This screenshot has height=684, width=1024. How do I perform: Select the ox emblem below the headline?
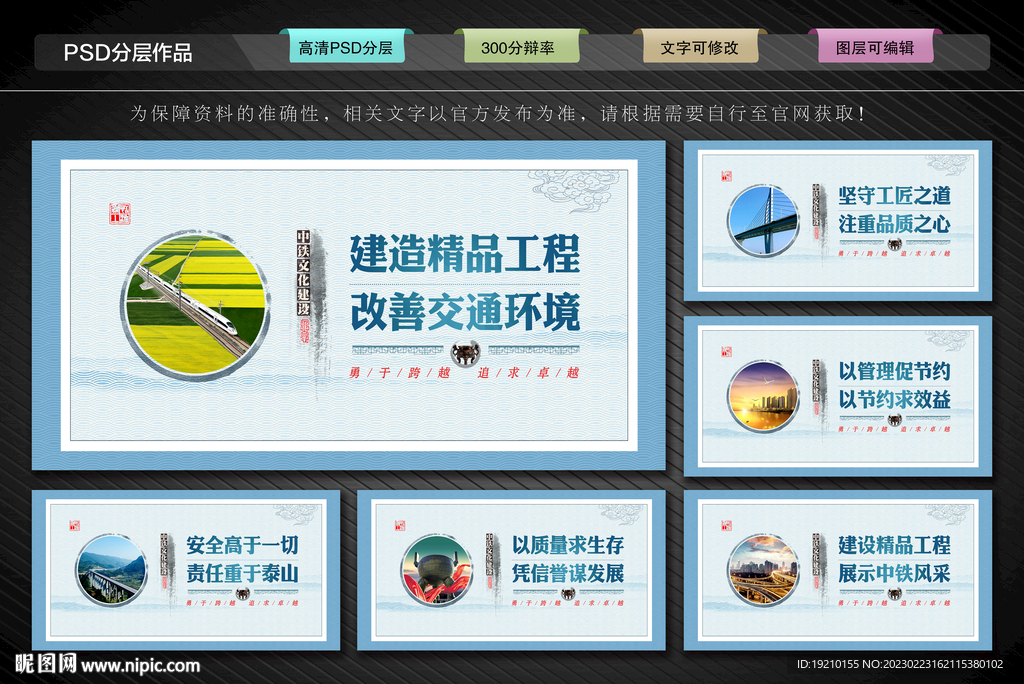click(463, 352)
